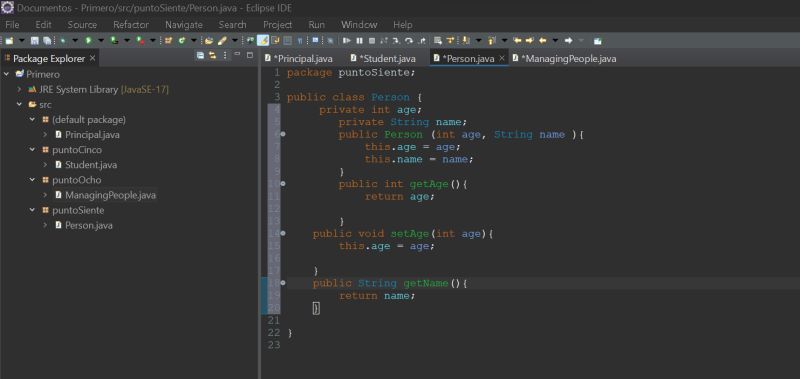Toggle the Word Wrap toolbar icon

click(x=275, y=40)
